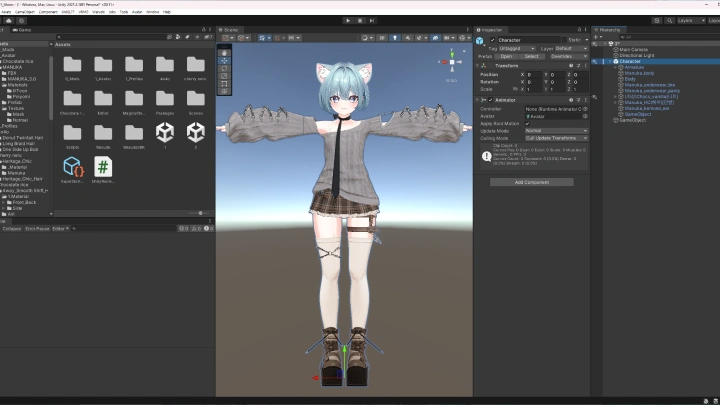
Task: Open the Animator component preset icon
Action: click(x=579, y=100)
